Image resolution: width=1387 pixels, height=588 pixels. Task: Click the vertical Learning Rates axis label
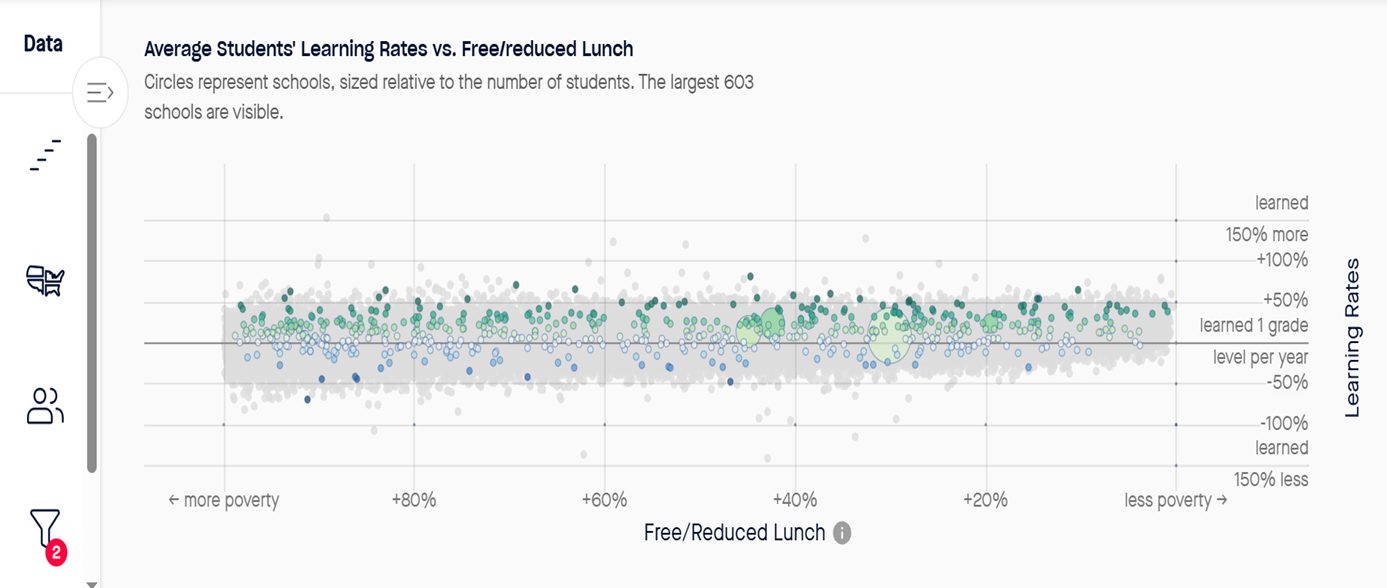[1352, 337]
